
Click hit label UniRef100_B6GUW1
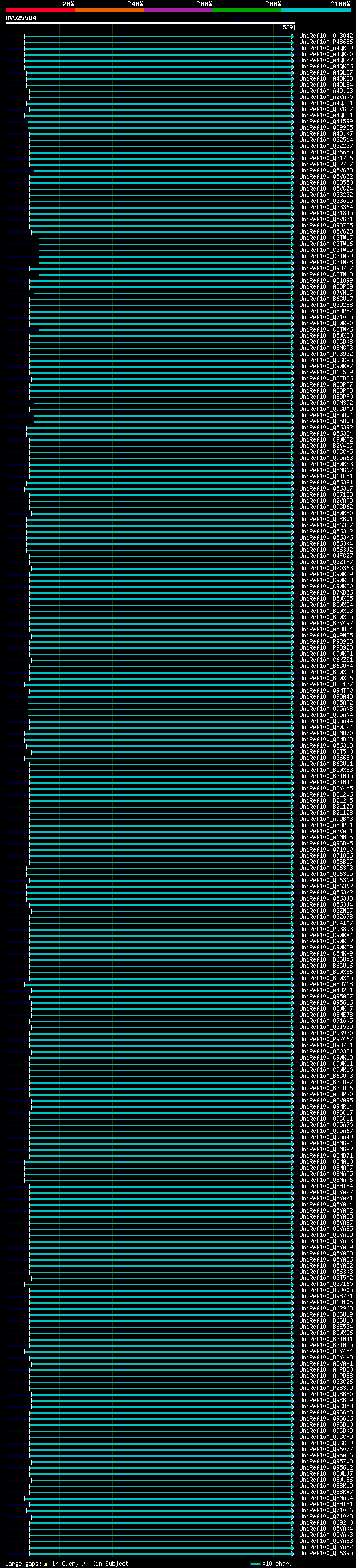click(x=326, y=764)
